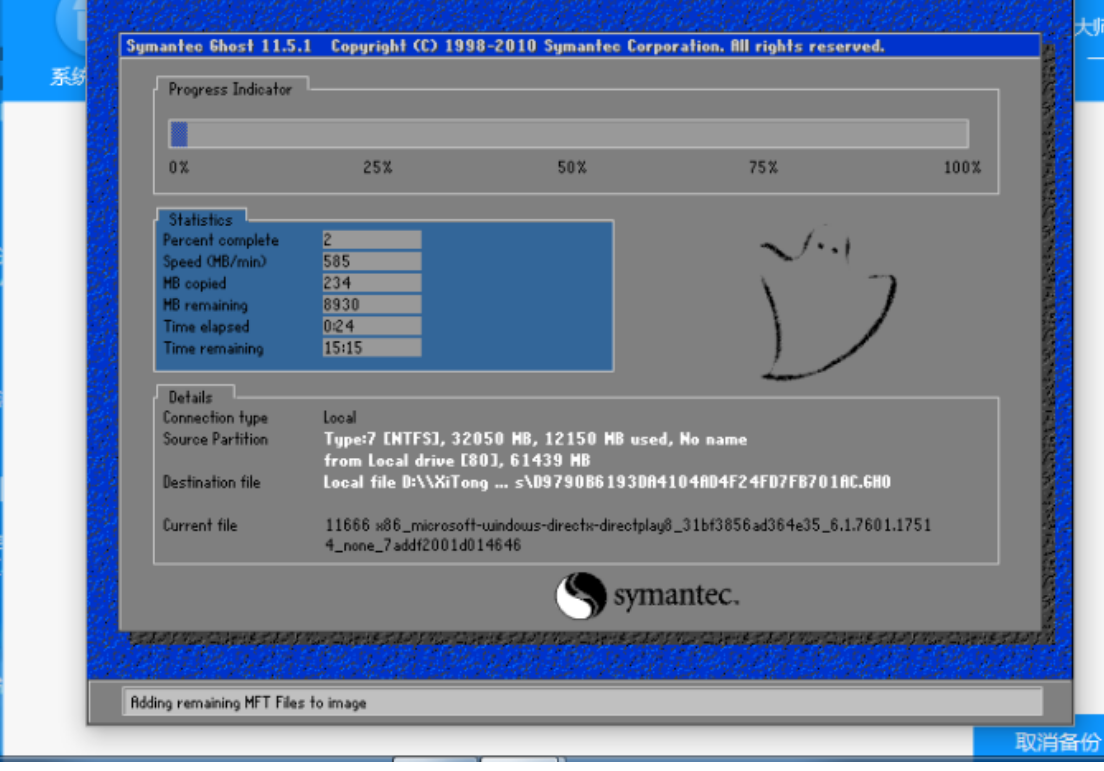Viewport: 1104px width, 771px height.
Task: Click the Source Partition NTFS description
Action: tap(535, 440)
